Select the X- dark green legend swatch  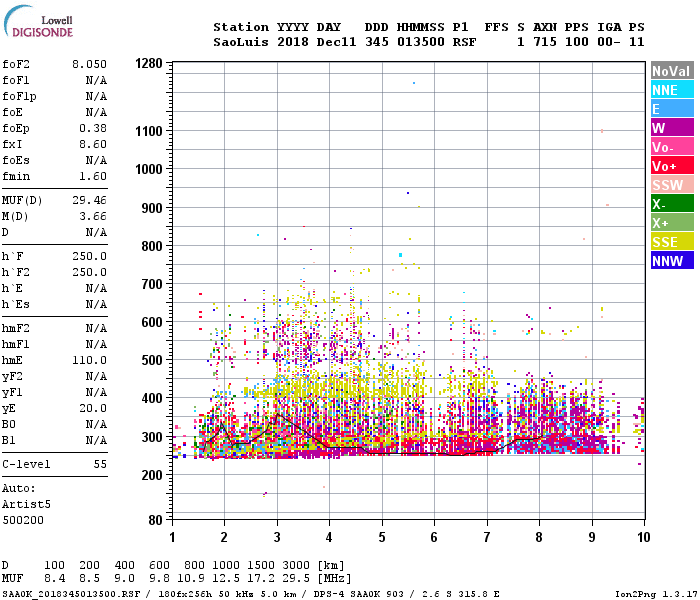coord(672,204)
